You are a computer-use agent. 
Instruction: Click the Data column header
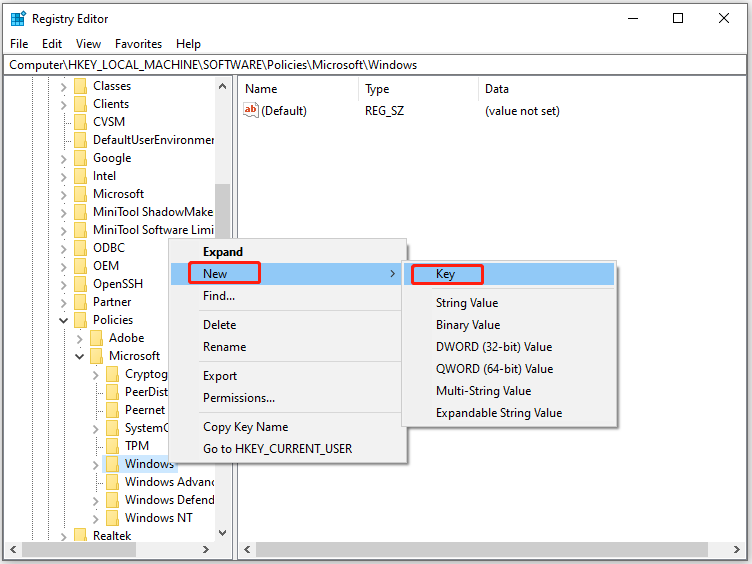click(x=612, y=89)
